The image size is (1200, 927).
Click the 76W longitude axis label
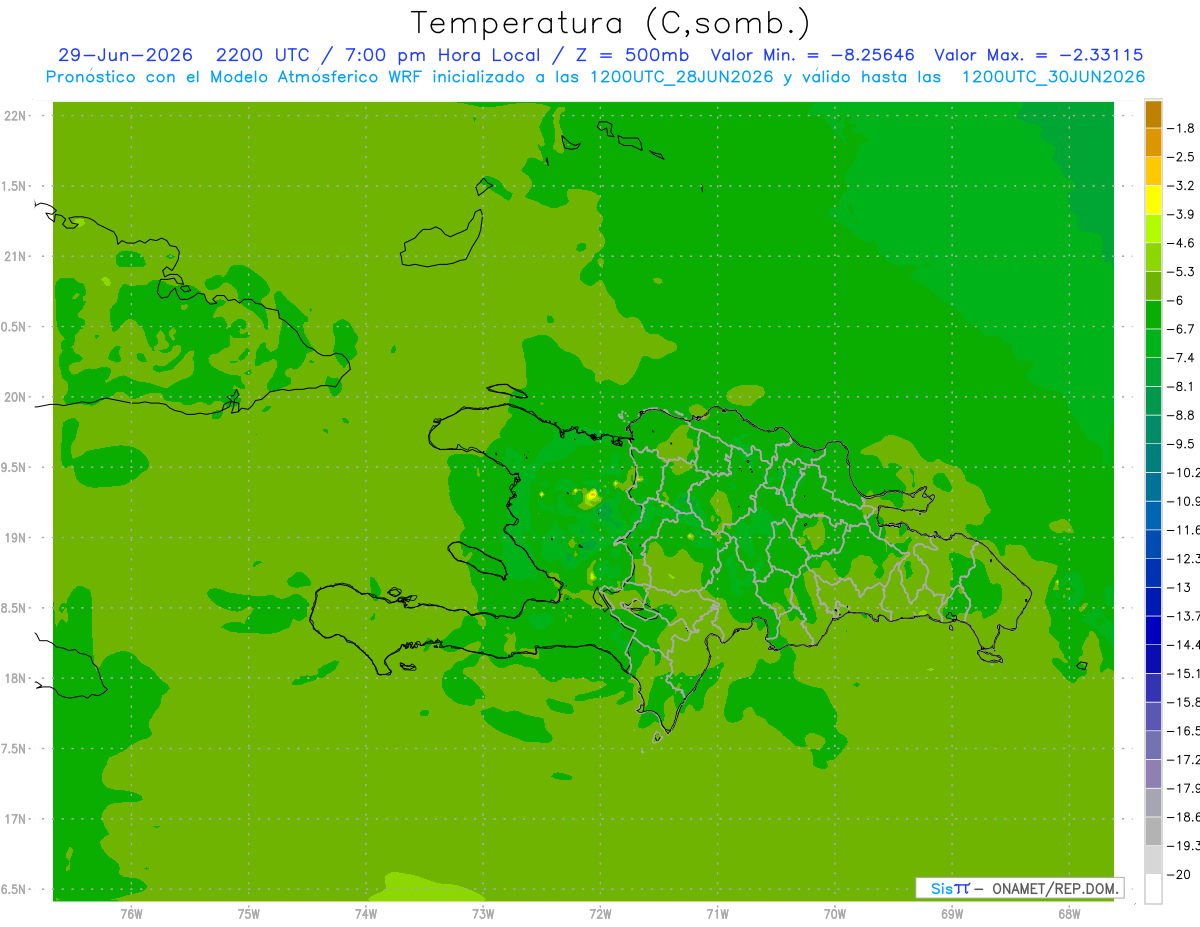pyautogui.click(x=131, y=913)
